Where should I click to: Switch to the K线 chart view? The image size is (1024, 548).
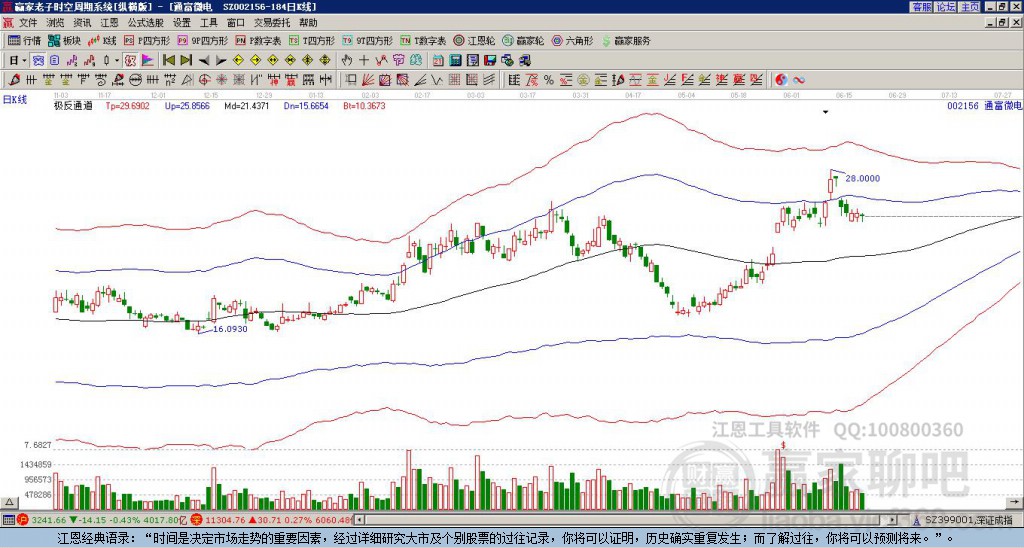coord(102,40)
